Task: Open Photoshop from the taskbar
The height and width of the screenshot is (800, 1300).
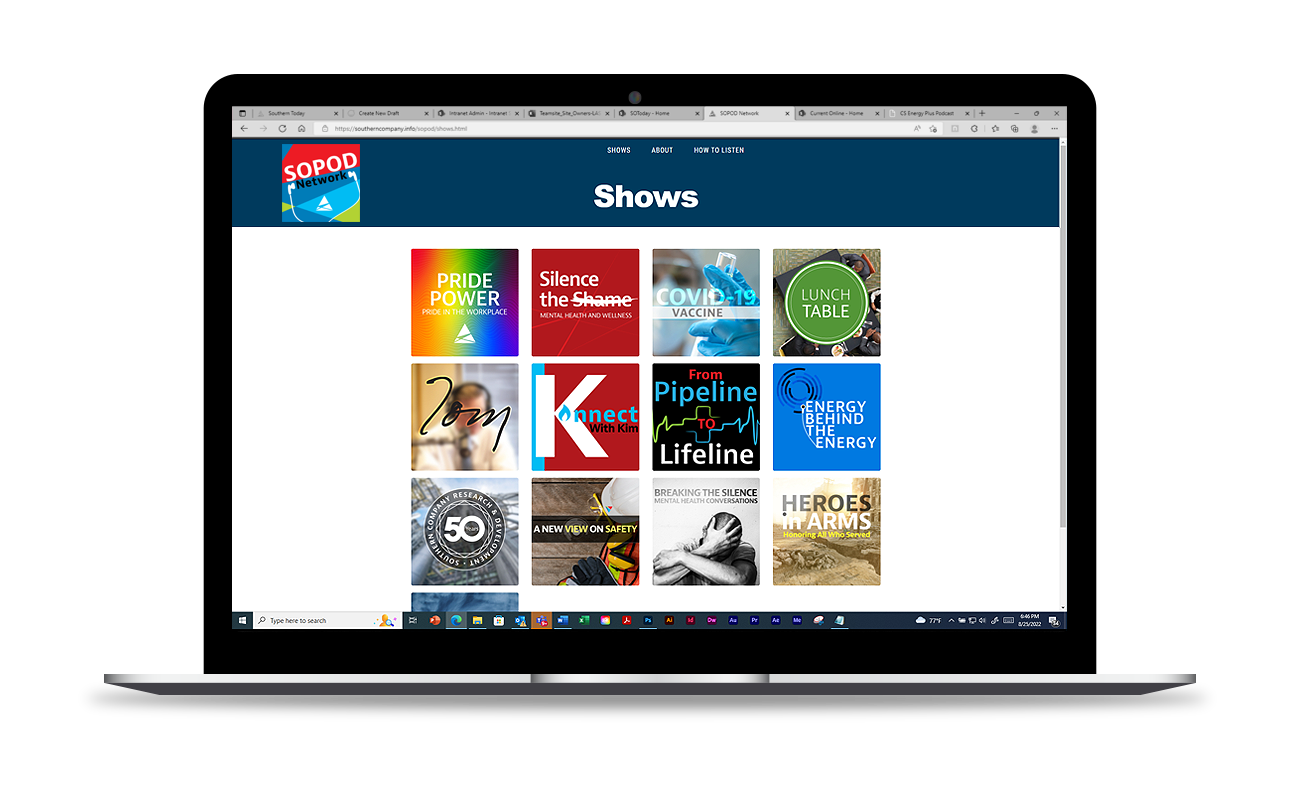Action: click(x=647, y=621)
